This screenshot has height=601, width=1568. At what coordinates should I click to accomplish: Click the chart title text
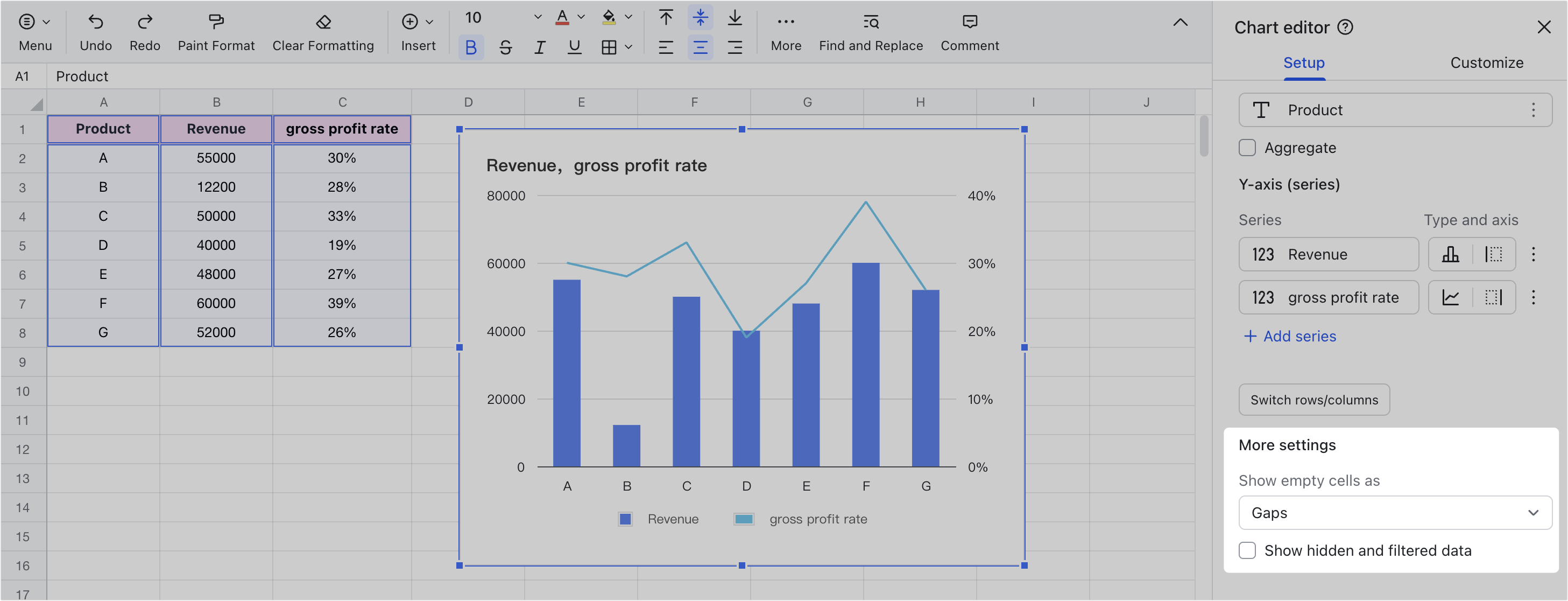click(597, 166)
